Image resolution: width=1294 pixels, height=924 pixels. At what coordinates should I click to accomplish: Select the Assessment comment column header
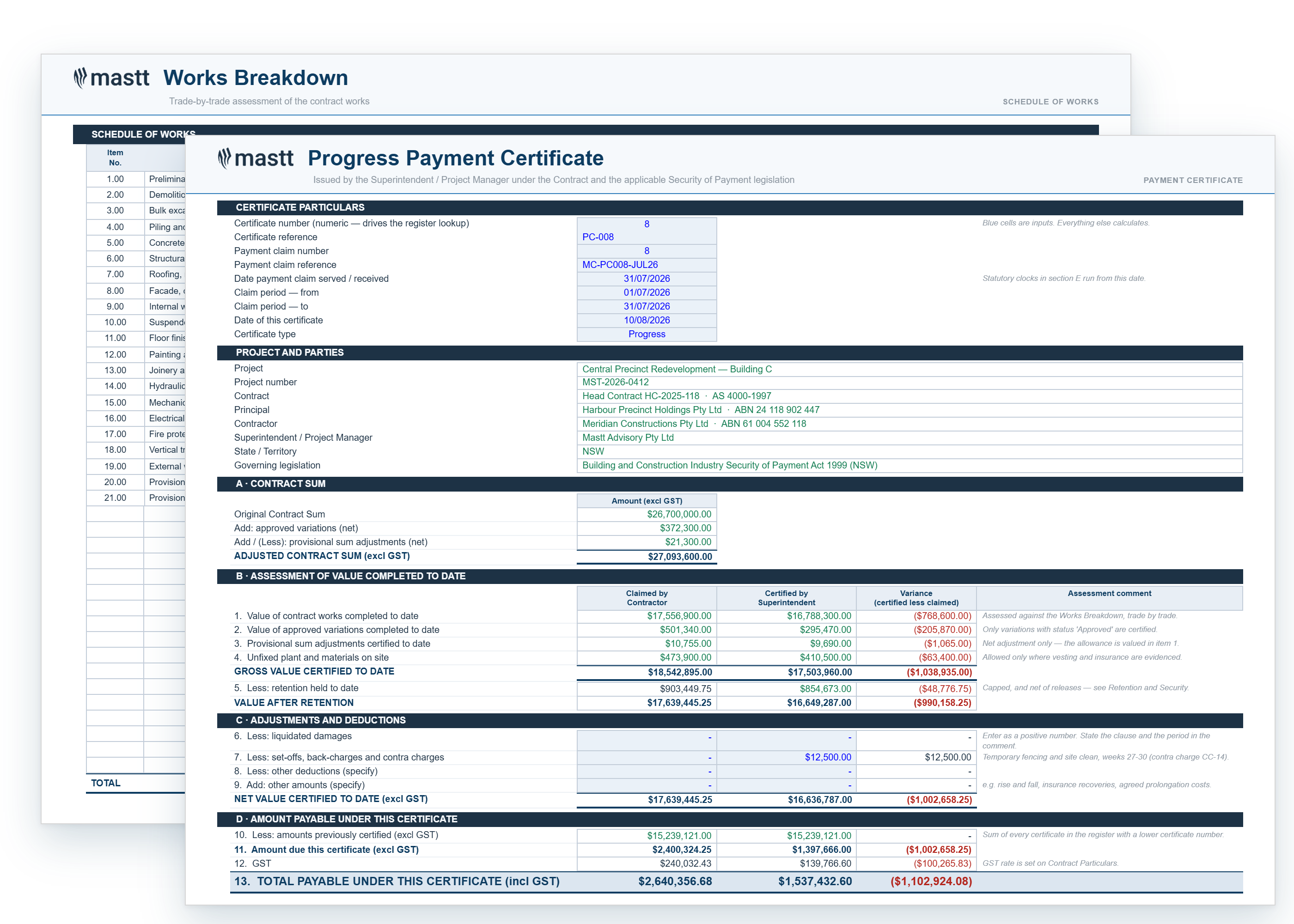coord(1110,598)
